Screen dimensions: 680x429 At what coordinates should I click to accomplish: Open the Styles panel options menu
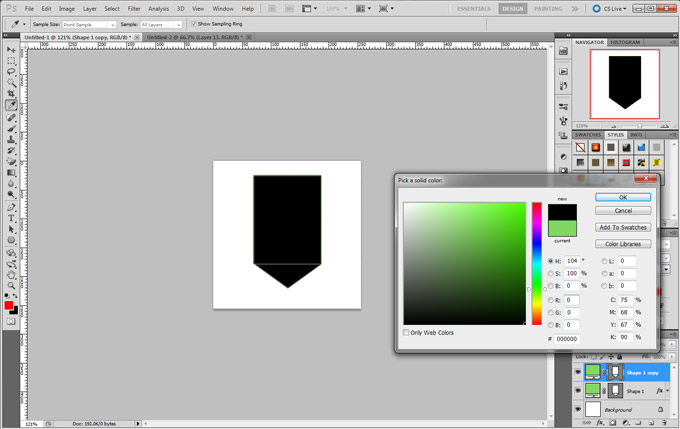click(673, 135)
